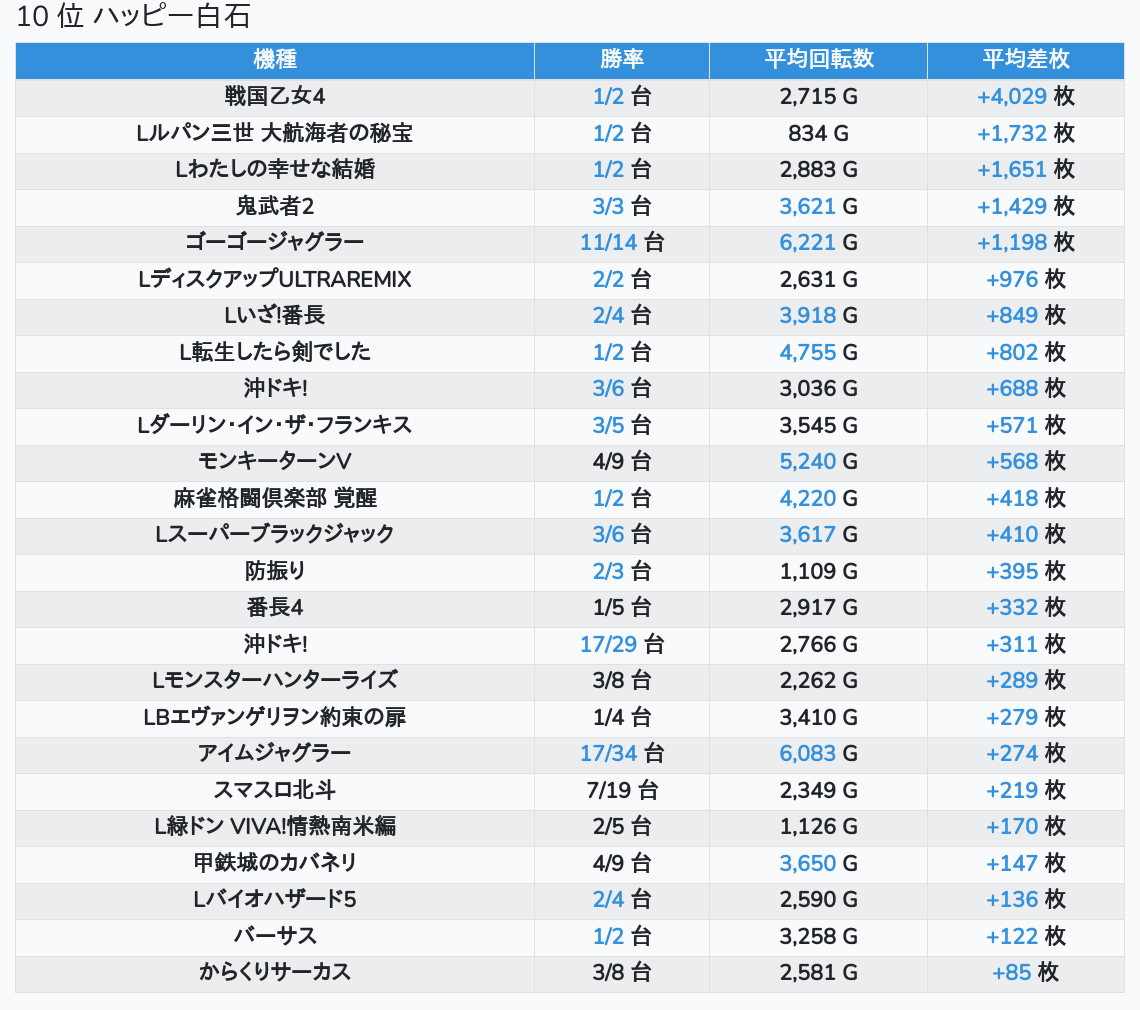Select machine name 鬼武者2
Image resolution: width=1140 pixels, height=1010 pixels.
(275, 206)
